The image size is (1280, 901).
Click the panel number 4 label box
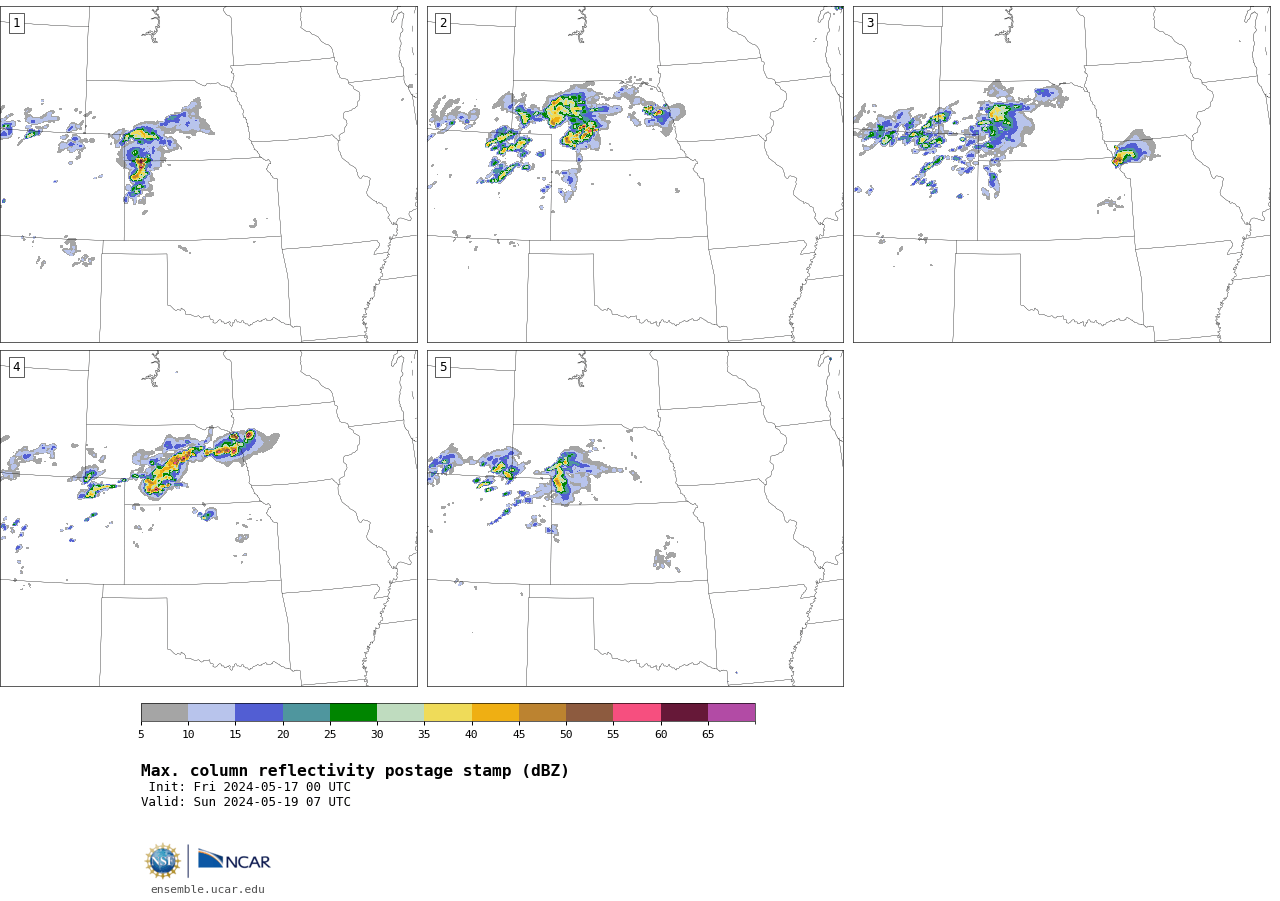(x=16, y=367)
